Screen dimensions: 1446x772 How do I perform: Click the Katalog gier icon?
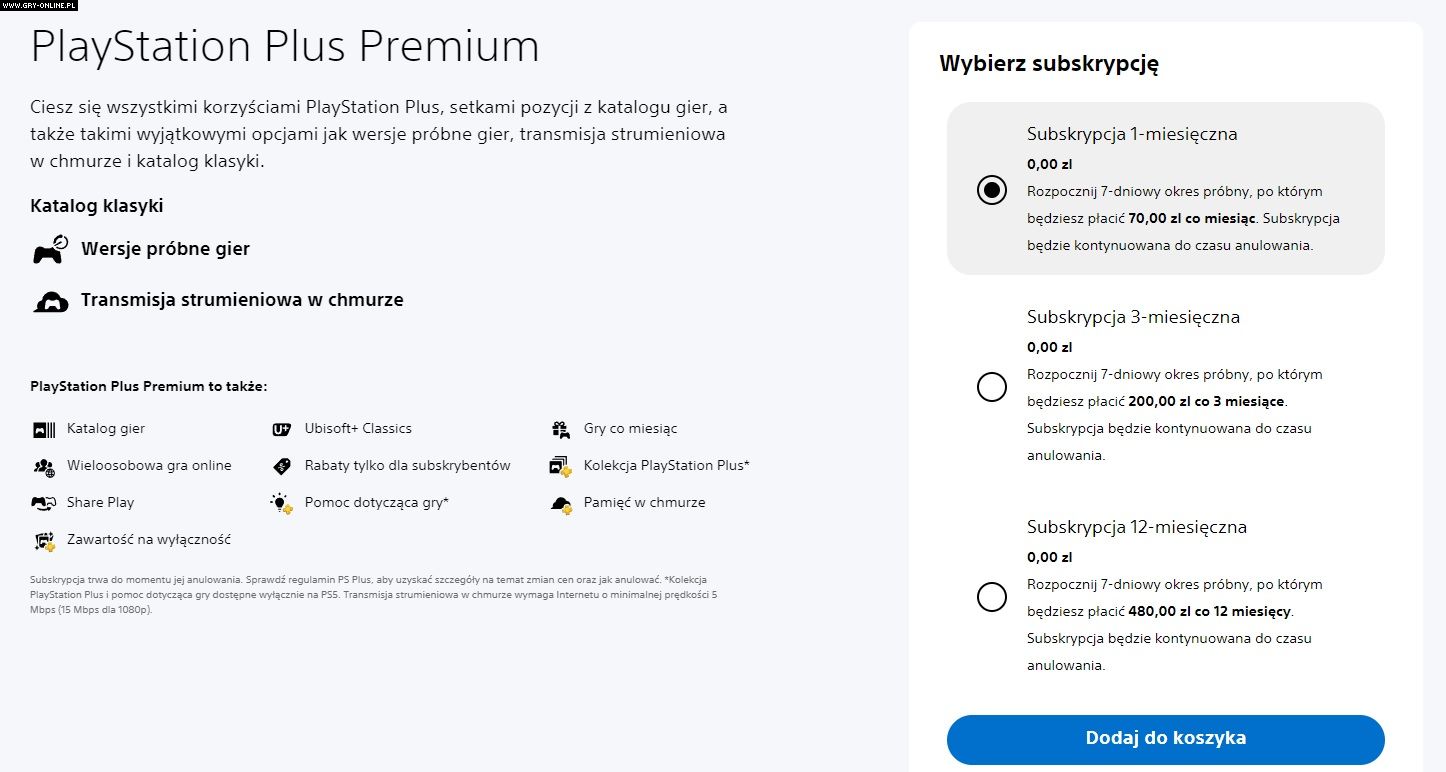point(44,430)
